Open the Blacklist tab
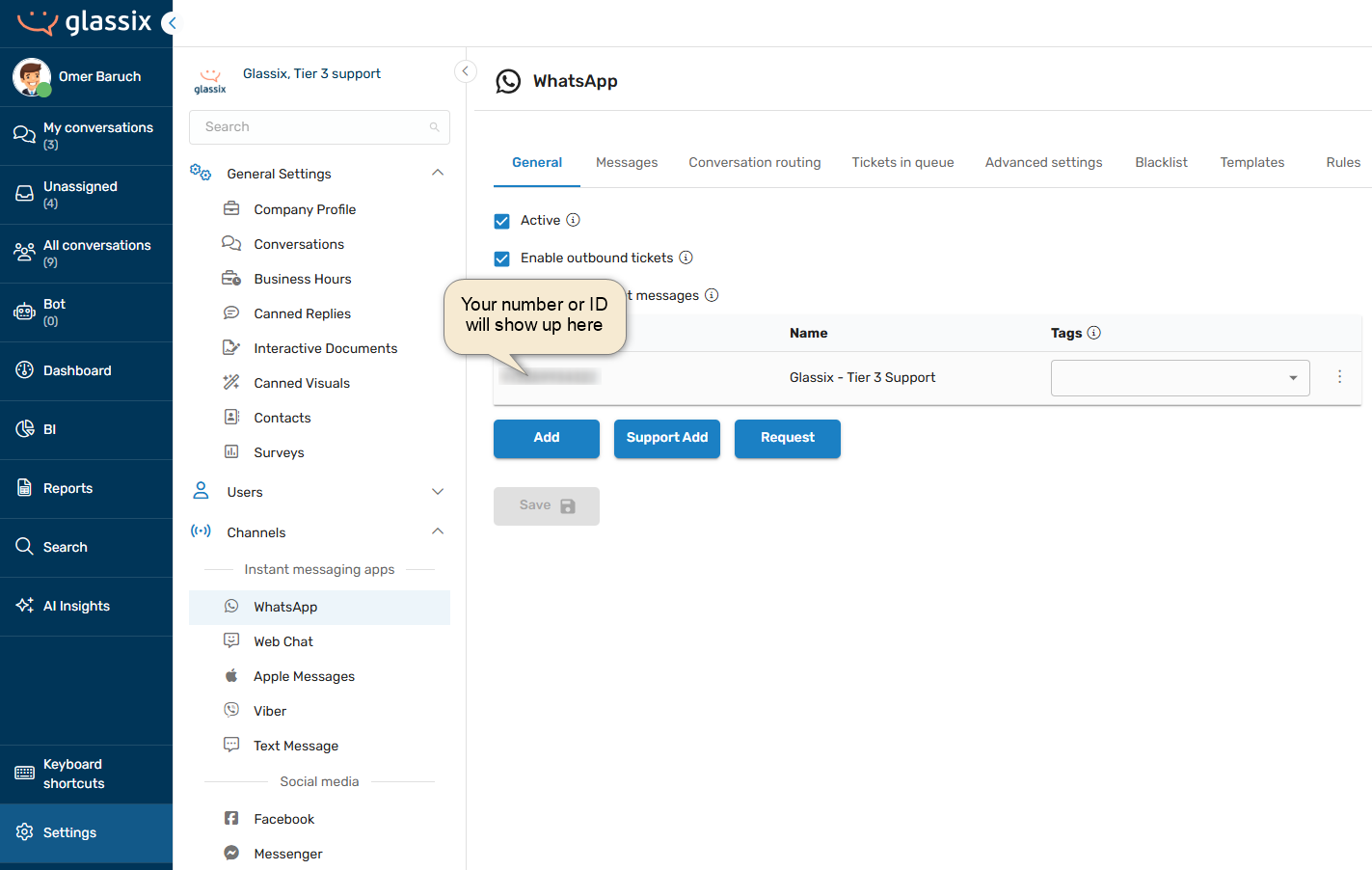Image resolution: width=1372 pixels, height=870 pixels. [1161, 162]
